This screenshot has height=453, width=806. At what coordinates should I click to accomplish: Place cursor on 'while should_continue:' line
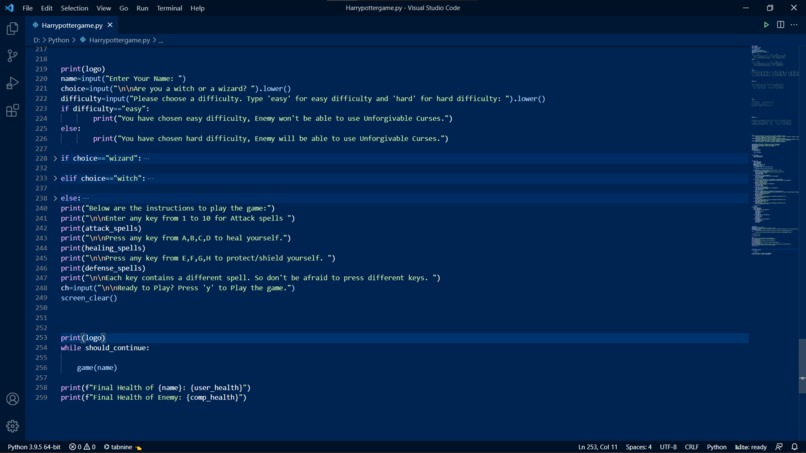coord(105,348)
